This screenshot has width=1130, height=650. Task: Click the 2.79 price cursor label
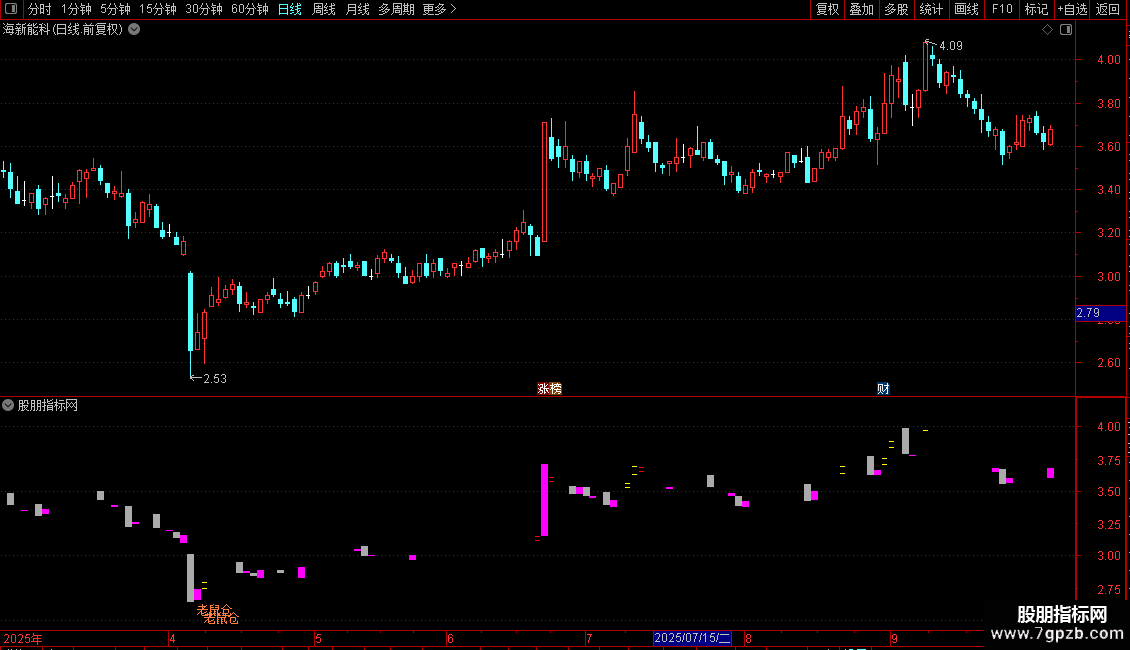pos(1100,313)
